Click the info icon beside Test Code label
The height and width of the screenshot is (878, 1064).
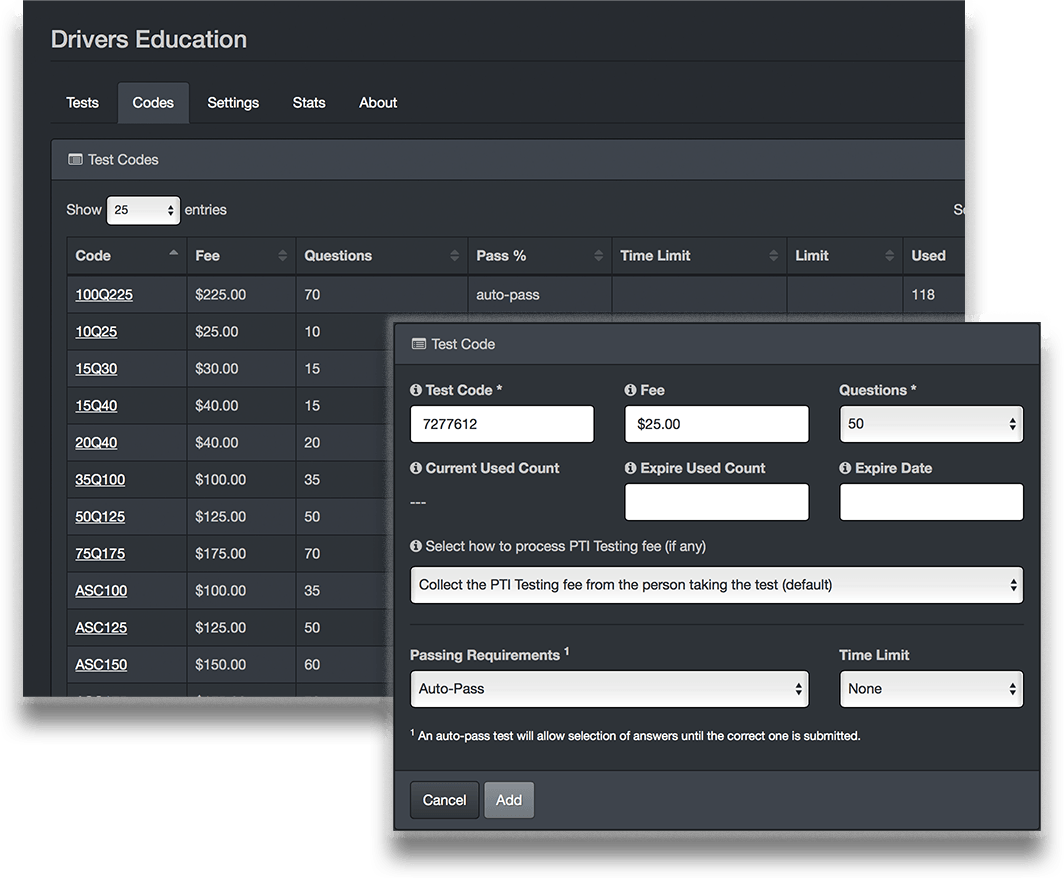[416, 390]
